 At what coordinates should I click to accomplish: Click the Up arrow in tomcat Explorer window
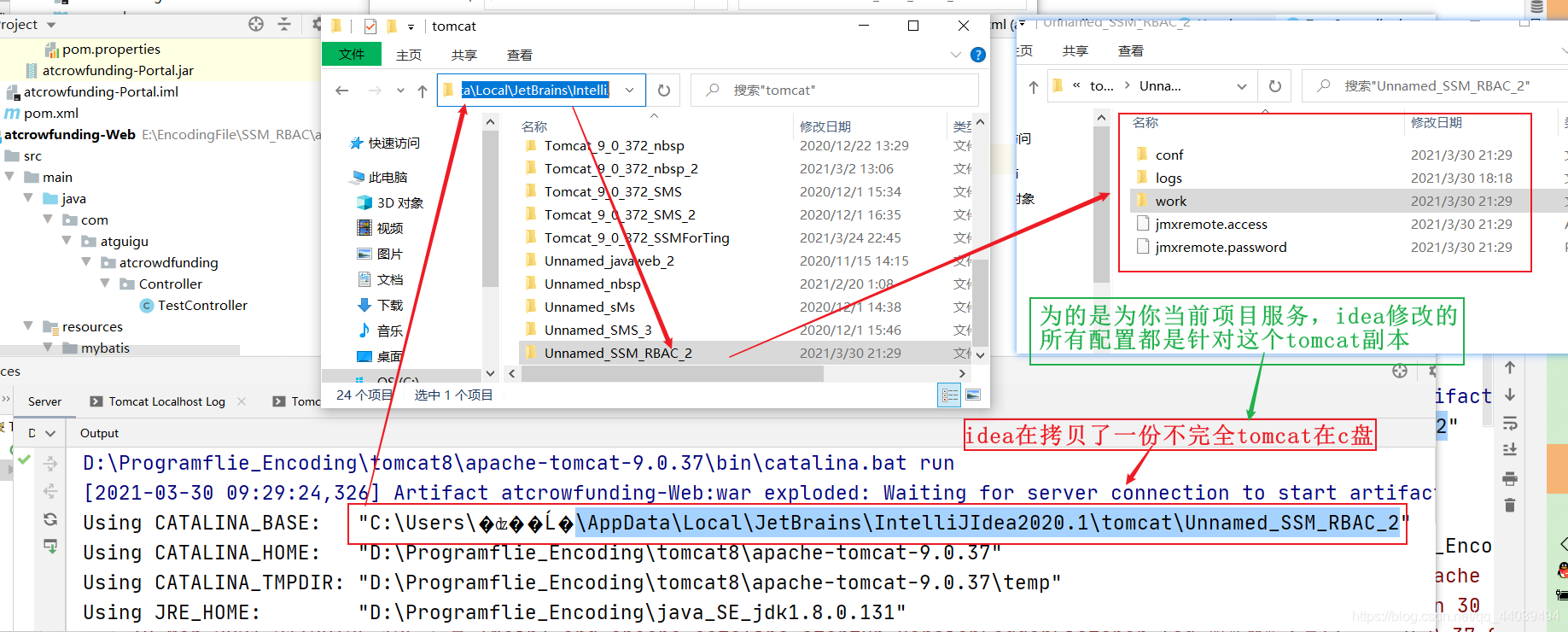(423, 91)
